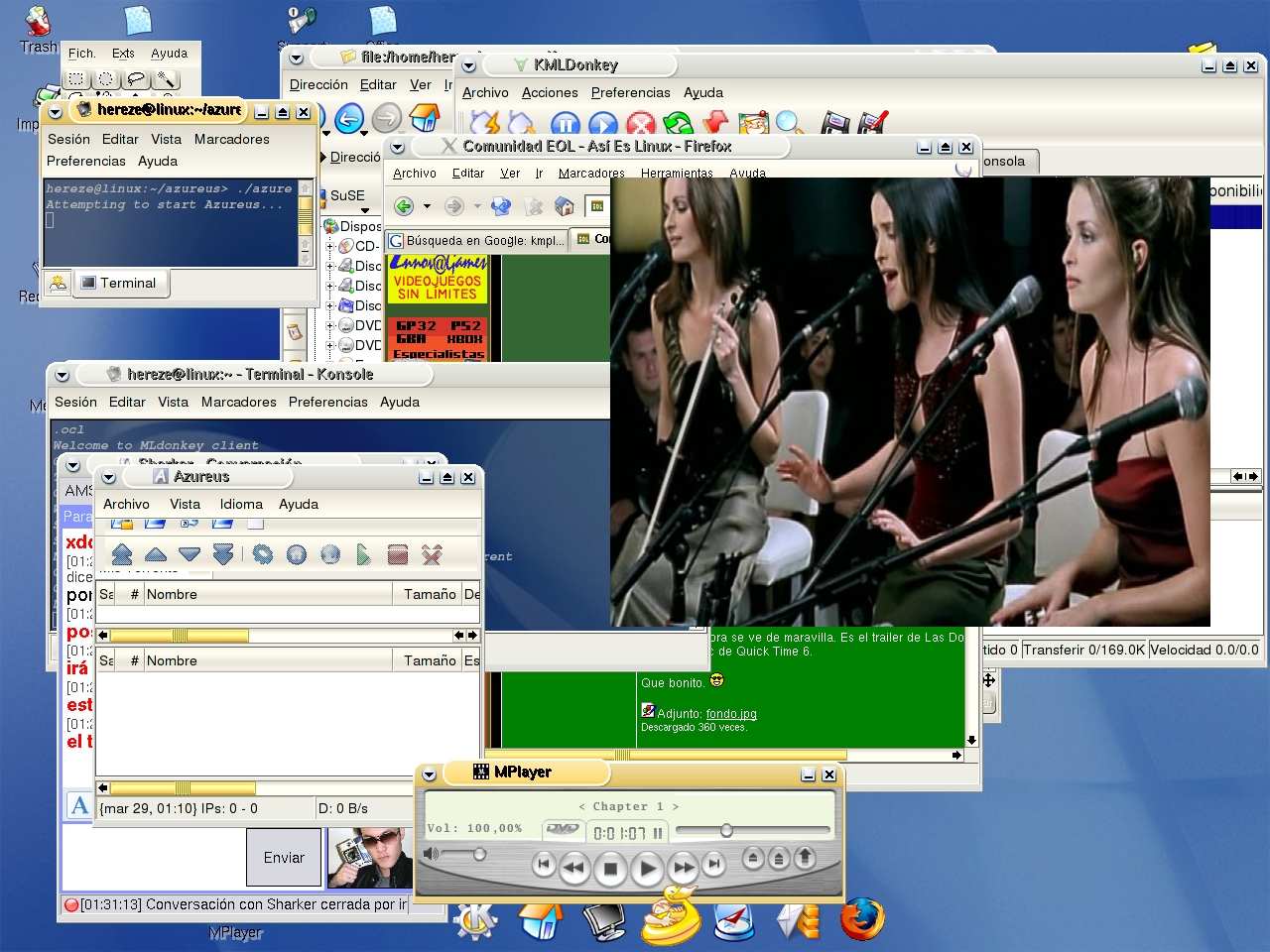
Task: Click Firefox reload icon
Action: [x=501, y=206]
